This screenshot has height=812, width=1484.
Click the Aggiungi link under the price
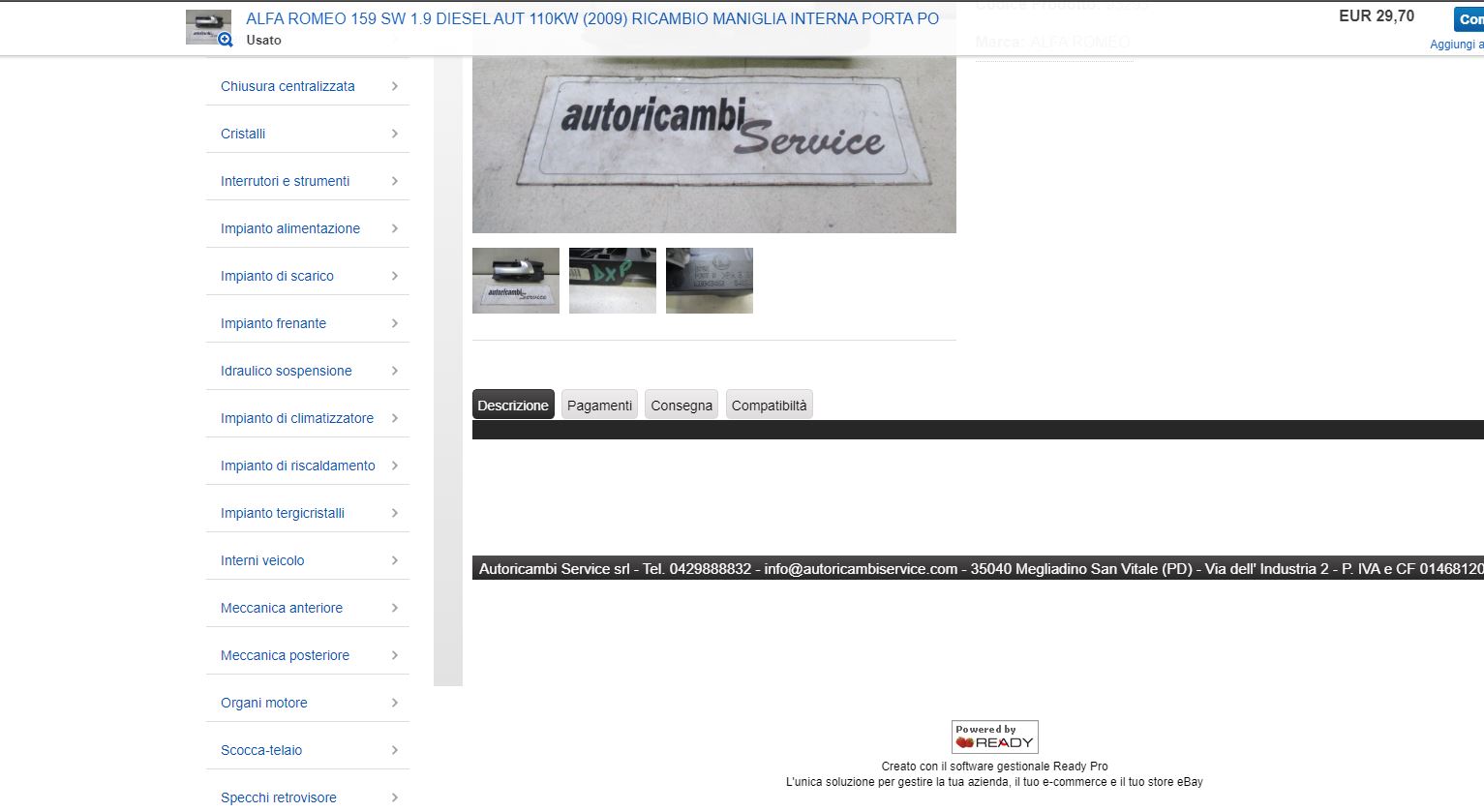tap(1457, 45)
